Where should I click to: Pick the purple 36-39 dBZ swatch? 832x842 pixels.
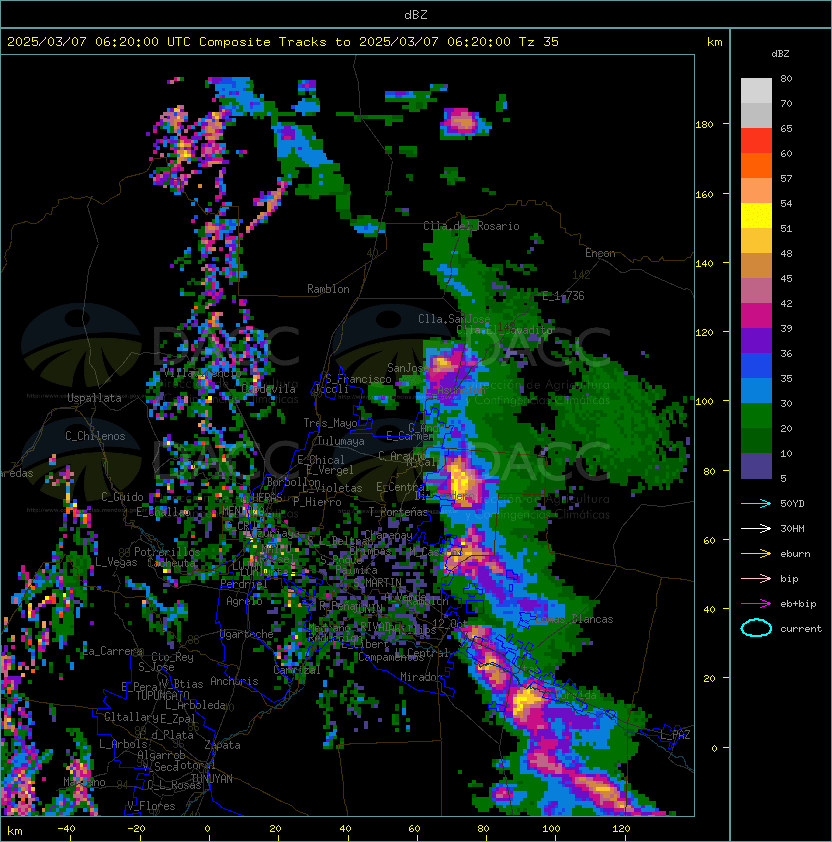[x=756, y=341]
